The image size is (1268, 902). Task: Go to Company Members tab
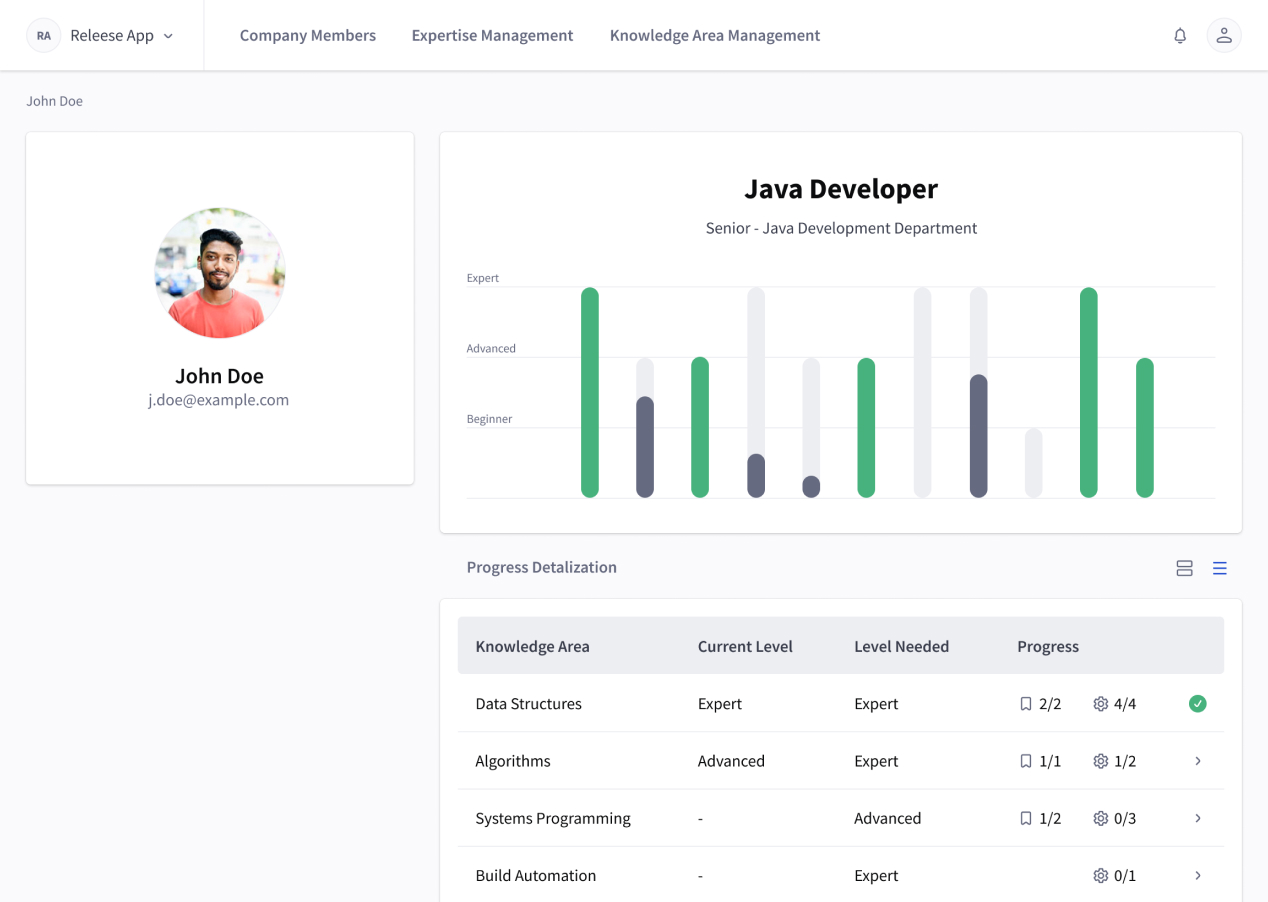pyautogui.click(x=308, y=36)
